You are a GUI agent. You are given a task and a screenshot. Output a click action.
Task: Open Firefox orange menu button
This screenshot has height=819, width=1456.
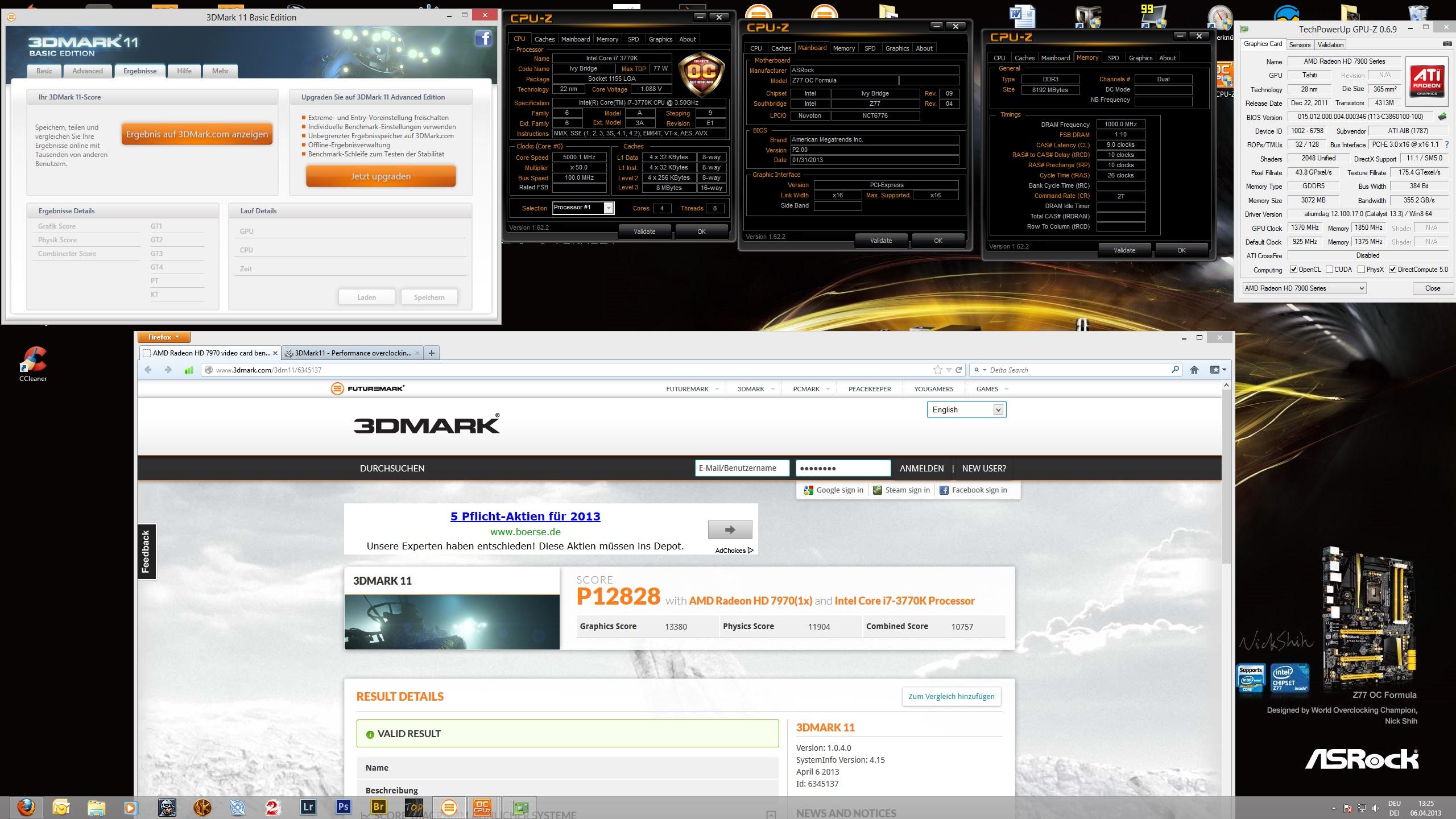(x=164, y=337)
